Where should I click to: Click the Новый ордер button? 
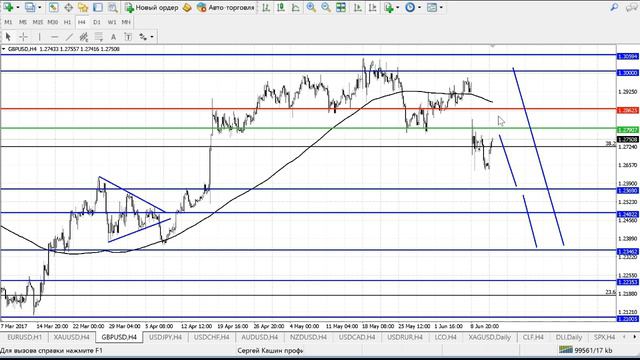[x=152, y=7]
